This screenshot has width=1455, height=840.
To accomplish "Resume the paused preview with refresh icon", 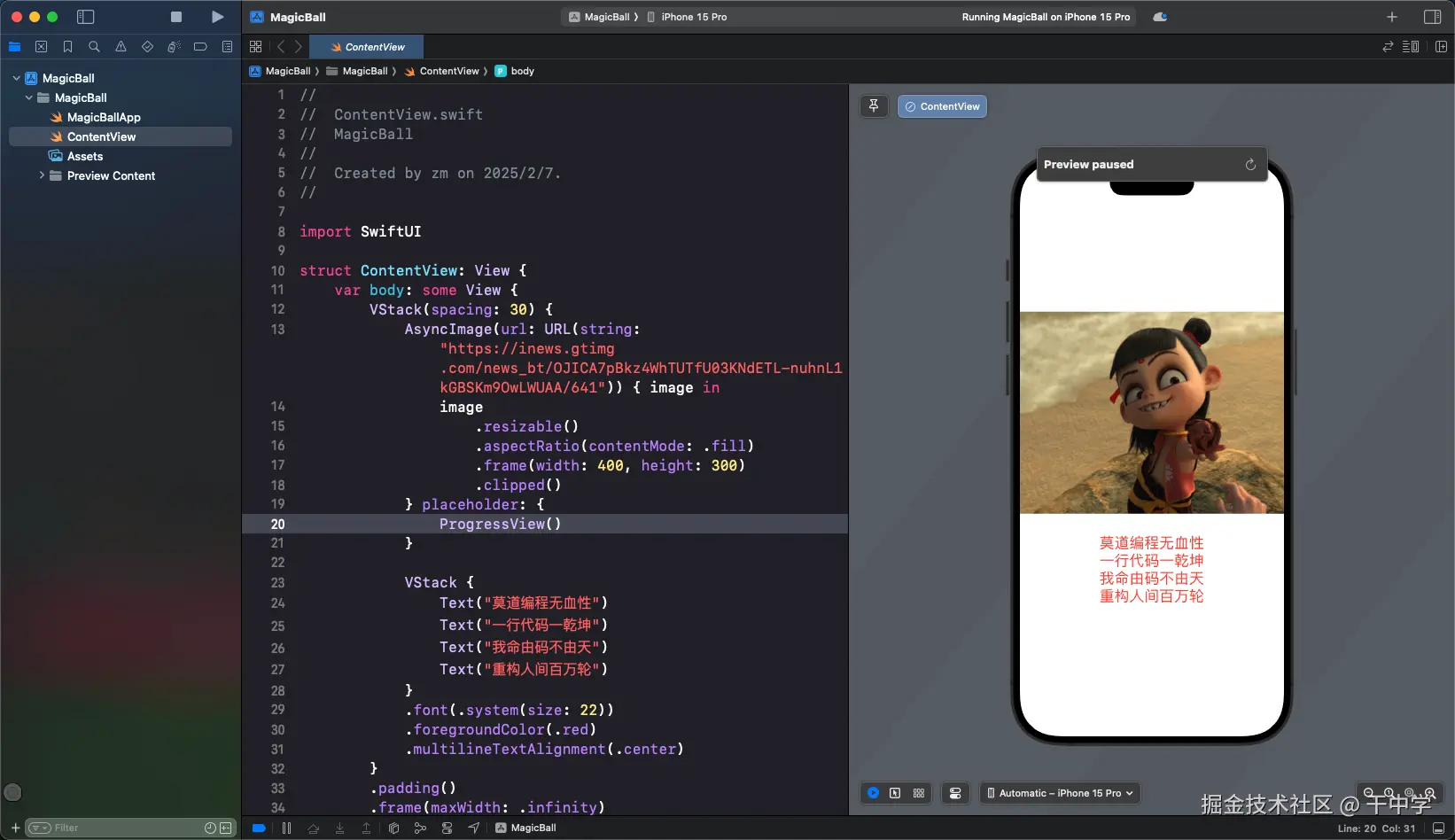I will click(1250, 165).
